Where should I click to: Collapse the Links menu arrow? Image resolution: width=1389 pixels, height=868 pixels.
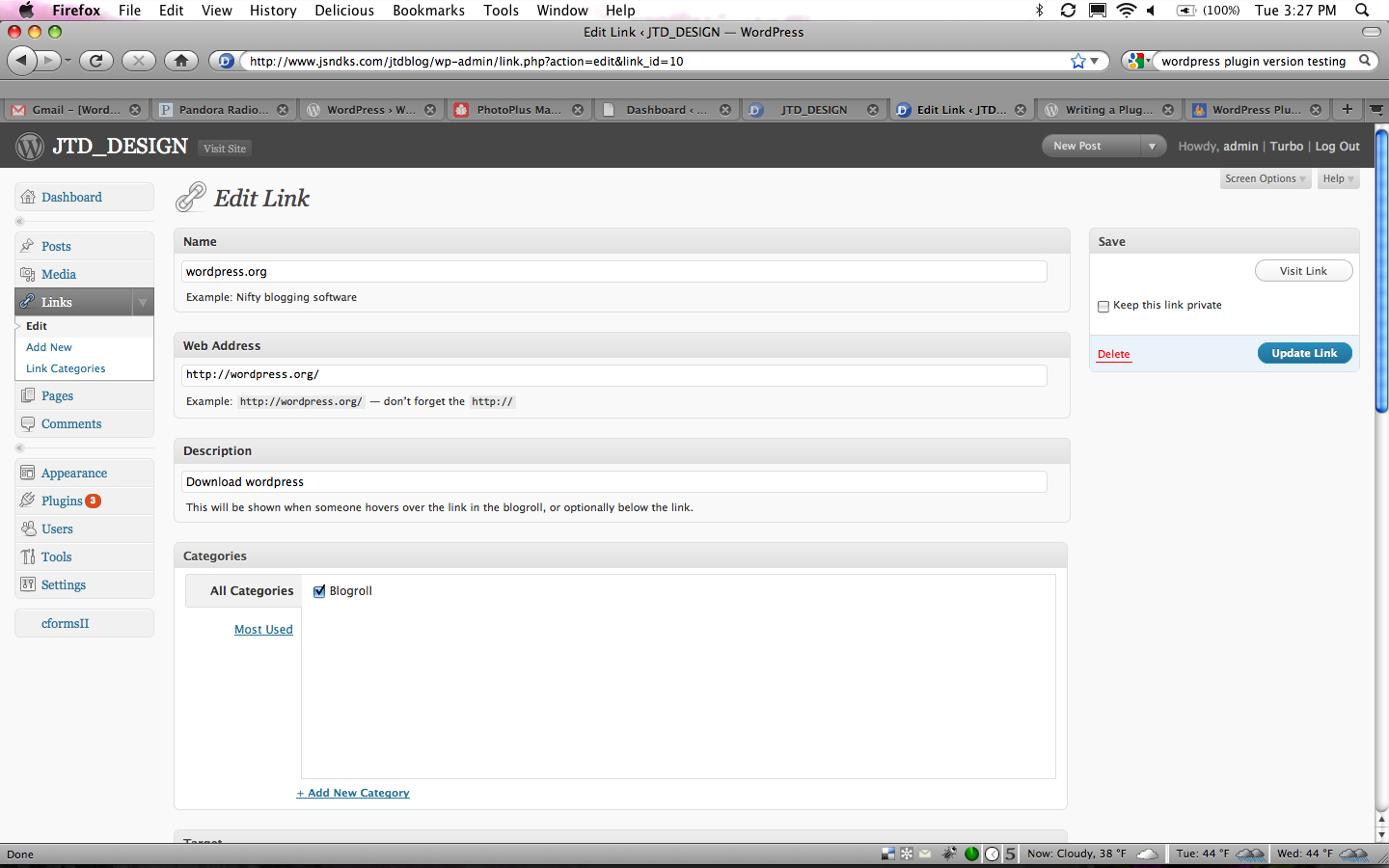pyautogui.click(x=143, y=302)
